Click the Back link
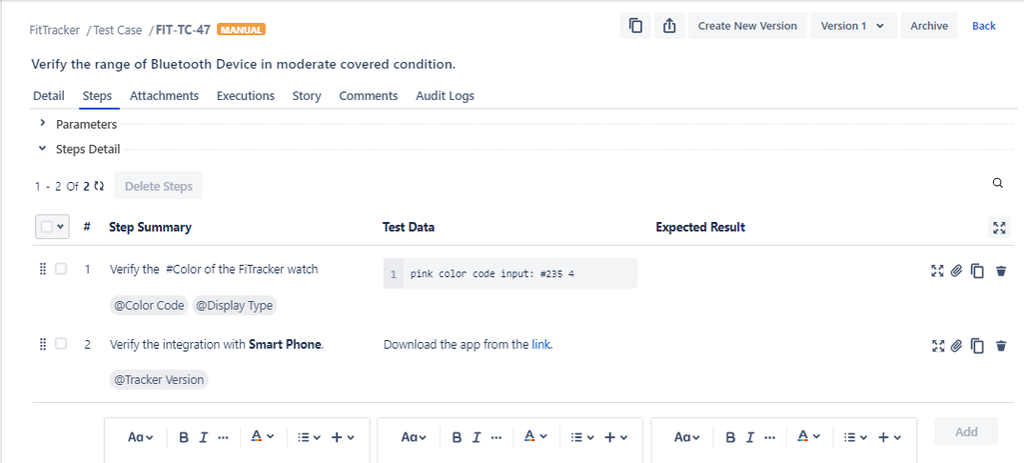The height and width of the screenshot is (463, 1024). (984, 26)
